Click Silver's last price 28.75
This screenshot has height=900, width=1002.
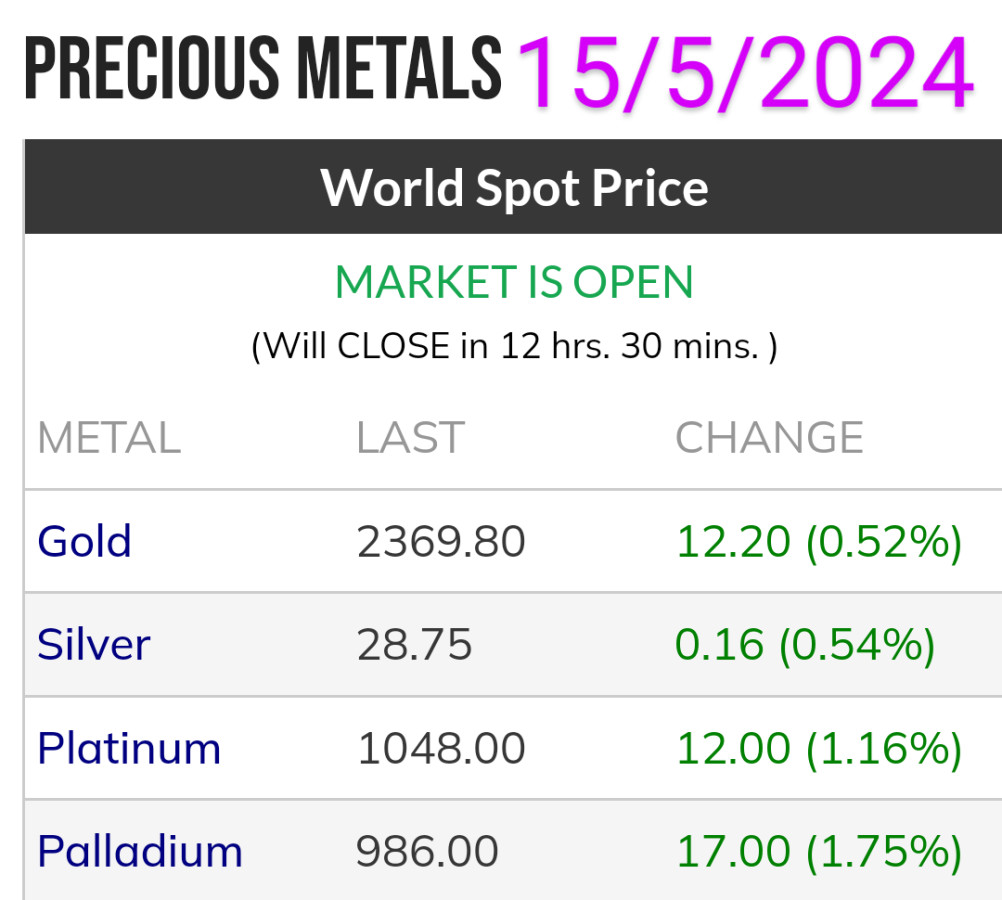click(414, 645)
